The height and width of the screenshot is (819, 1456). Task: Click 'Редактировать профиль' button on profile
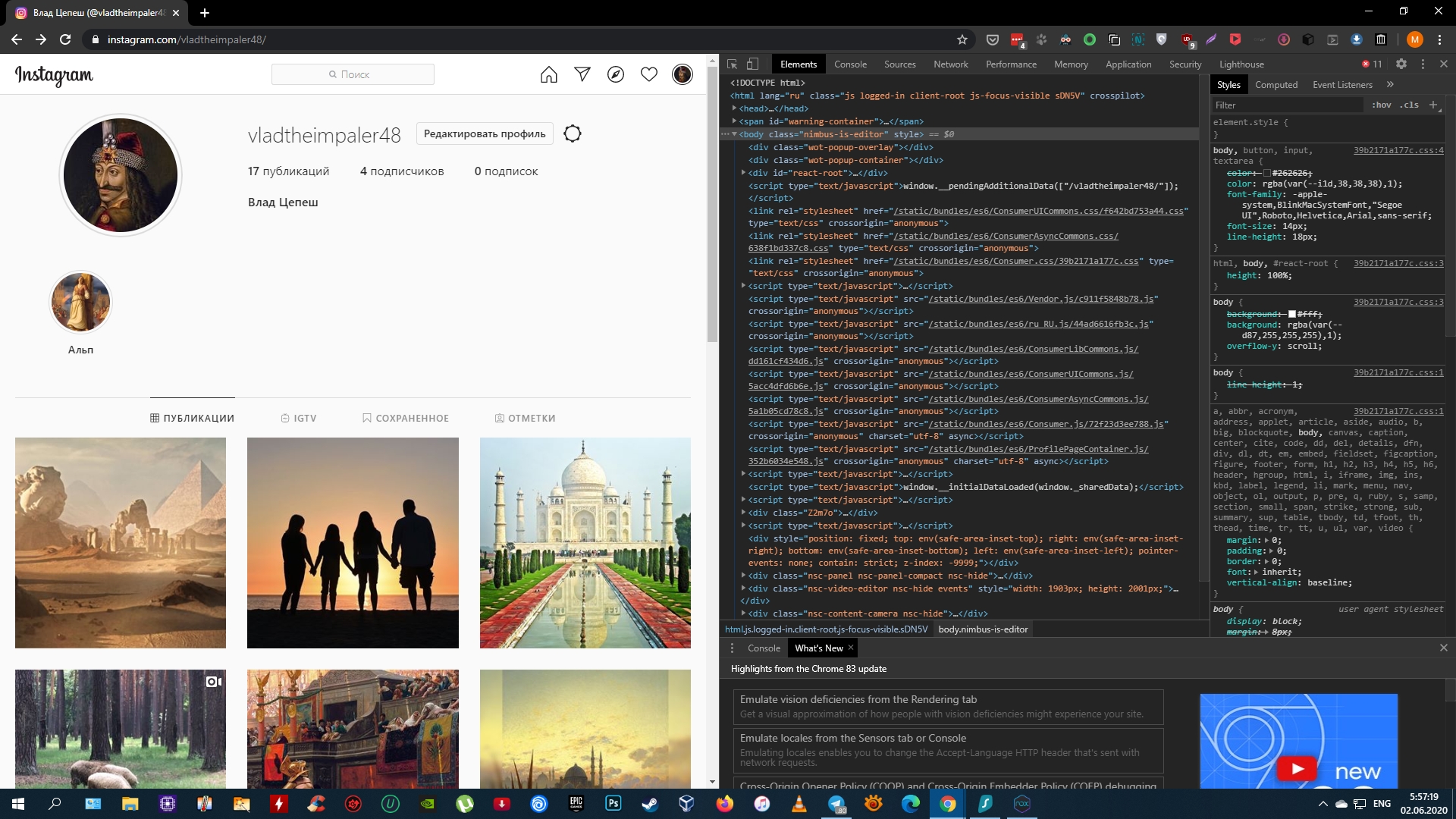point(484,133)
